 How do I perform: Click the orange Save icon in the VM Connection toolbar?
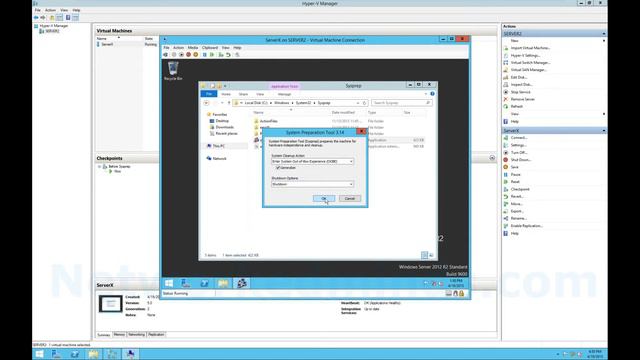(196, 55)
